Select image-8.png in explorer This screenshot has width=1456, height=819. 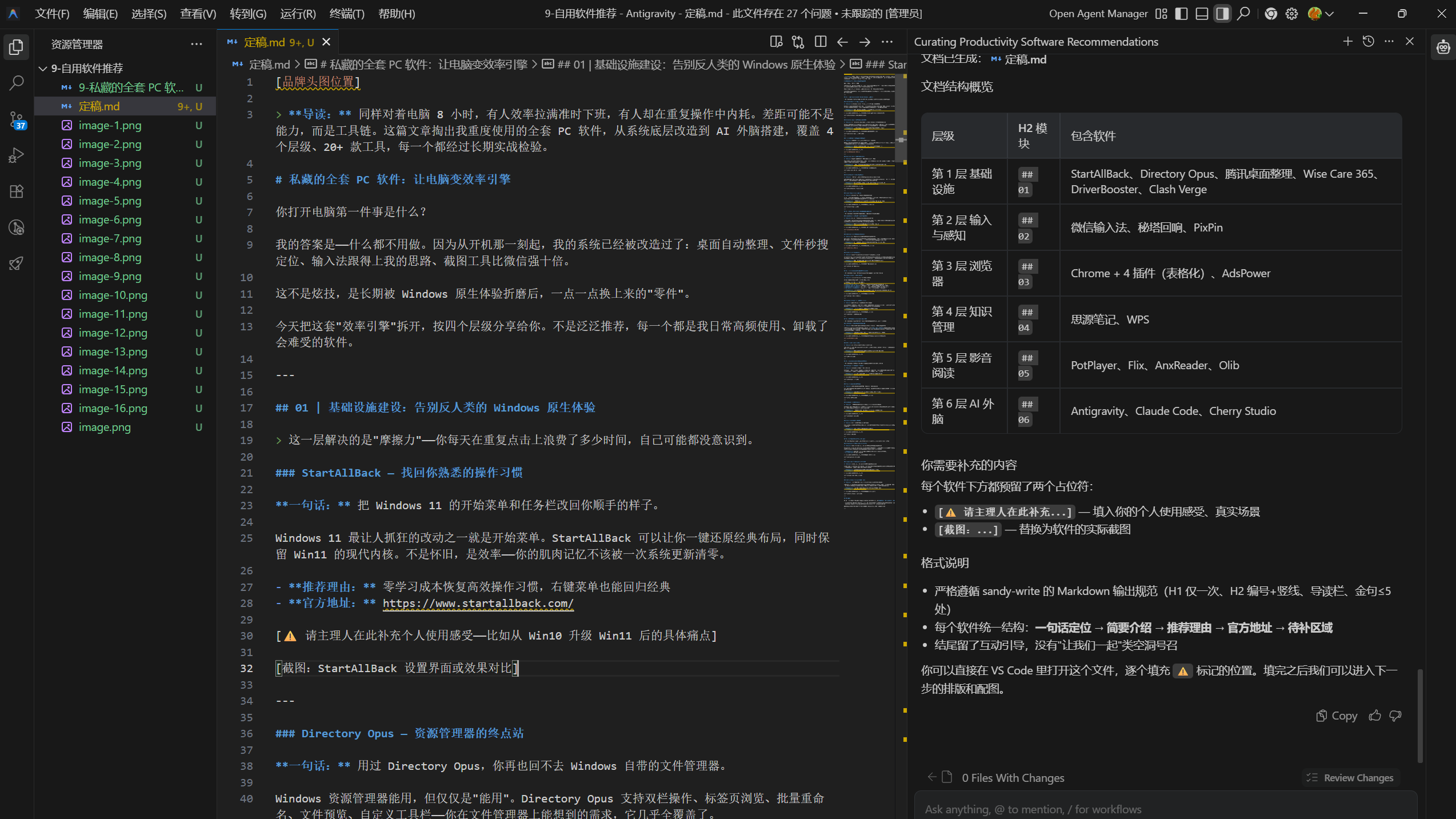tap(125, 257)
